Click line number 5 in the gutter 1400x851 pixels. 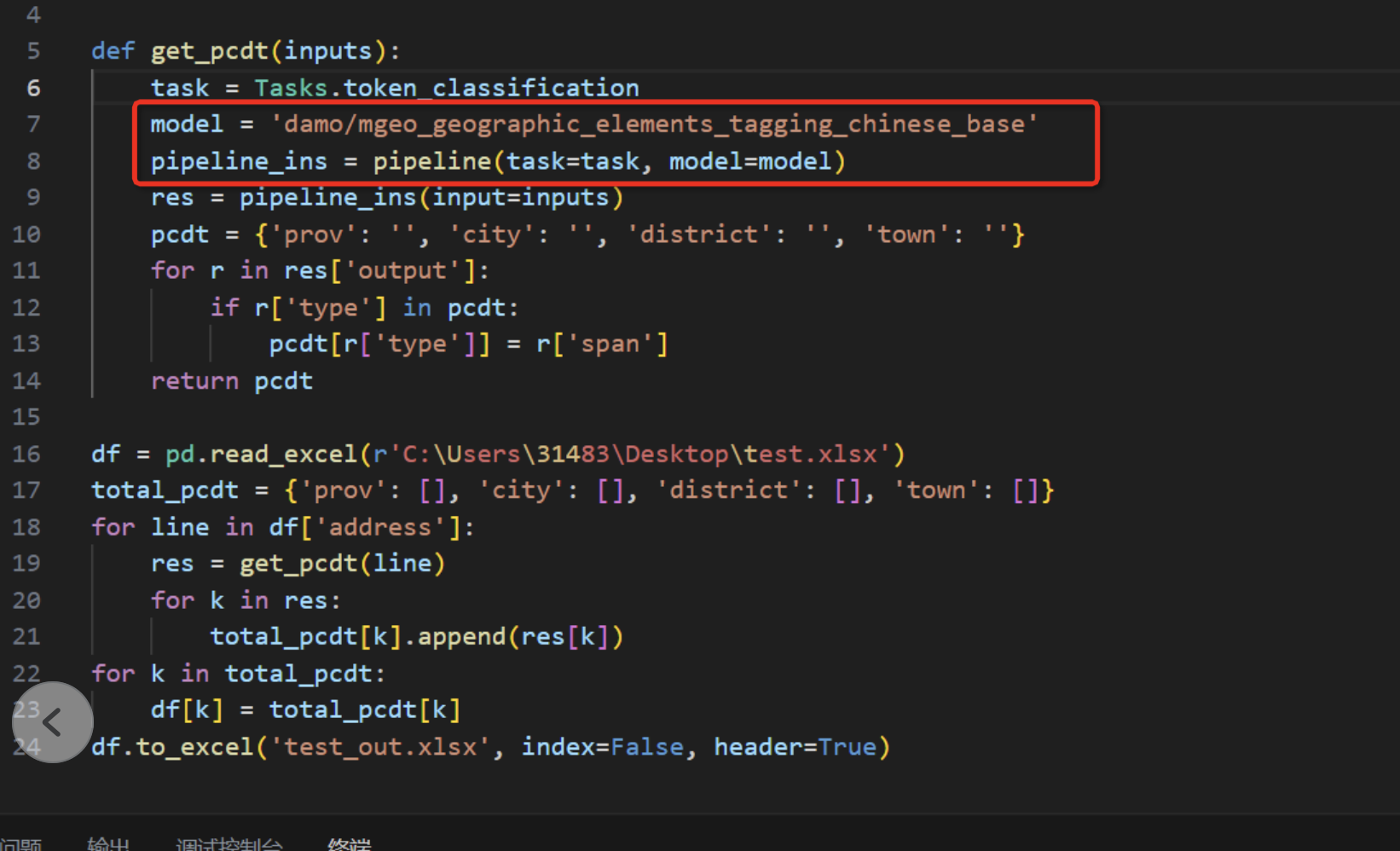[33, 51]
